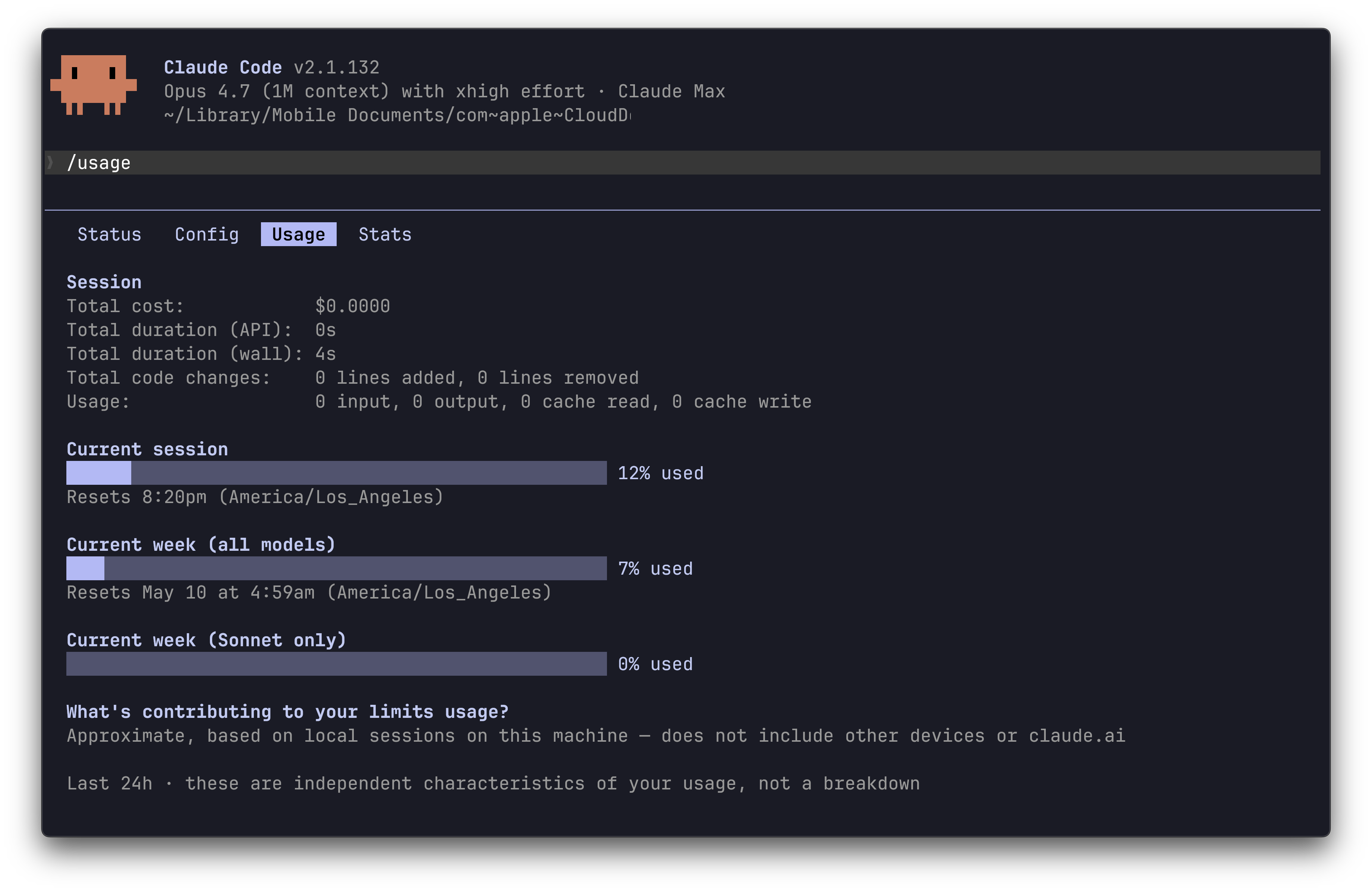Click the /usage command input line
The image size is (1372, 892).
click(x=683, y=163)
